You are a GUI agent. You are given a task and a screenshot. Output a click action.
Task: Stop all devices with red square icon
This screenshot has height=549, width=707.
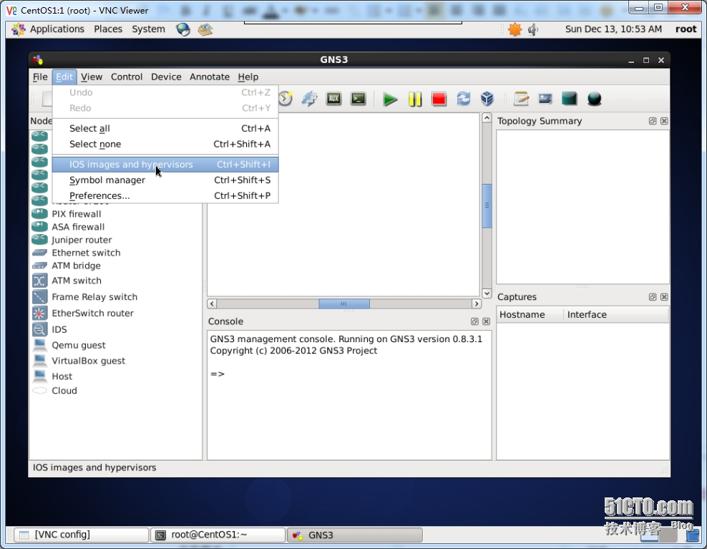coord(439,99)
